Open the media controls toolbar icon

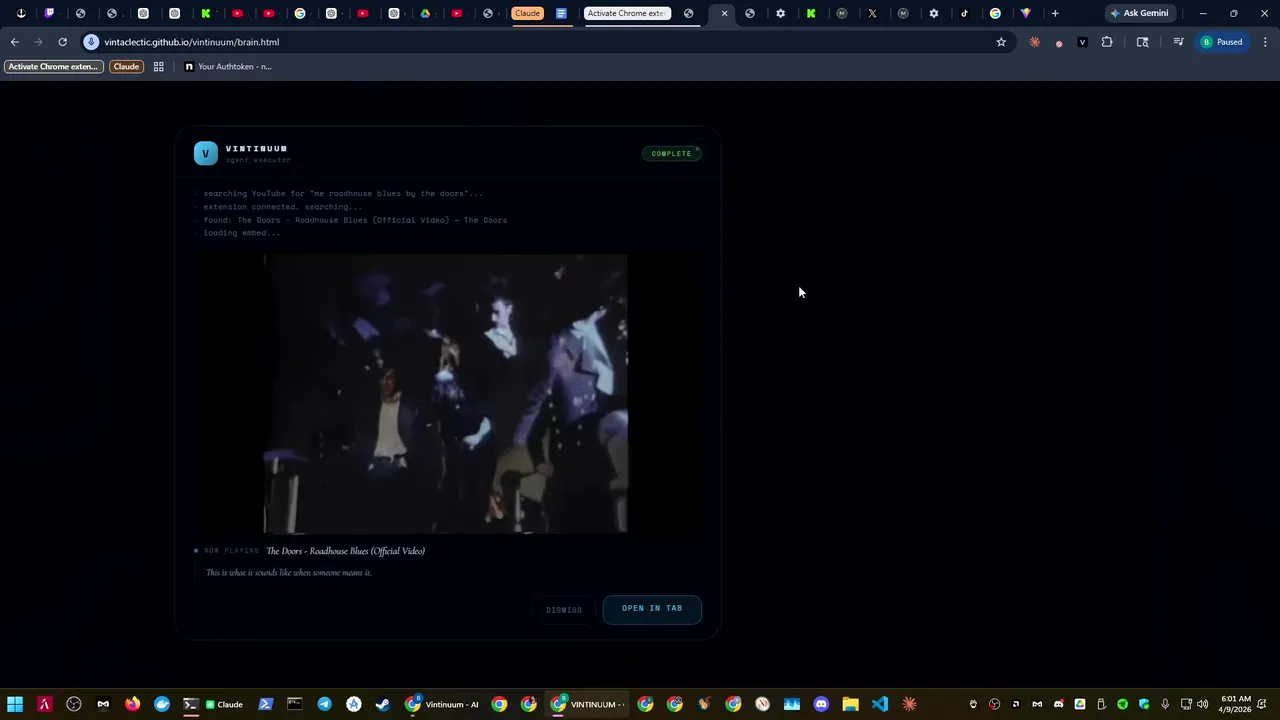tap(1178, 42)
